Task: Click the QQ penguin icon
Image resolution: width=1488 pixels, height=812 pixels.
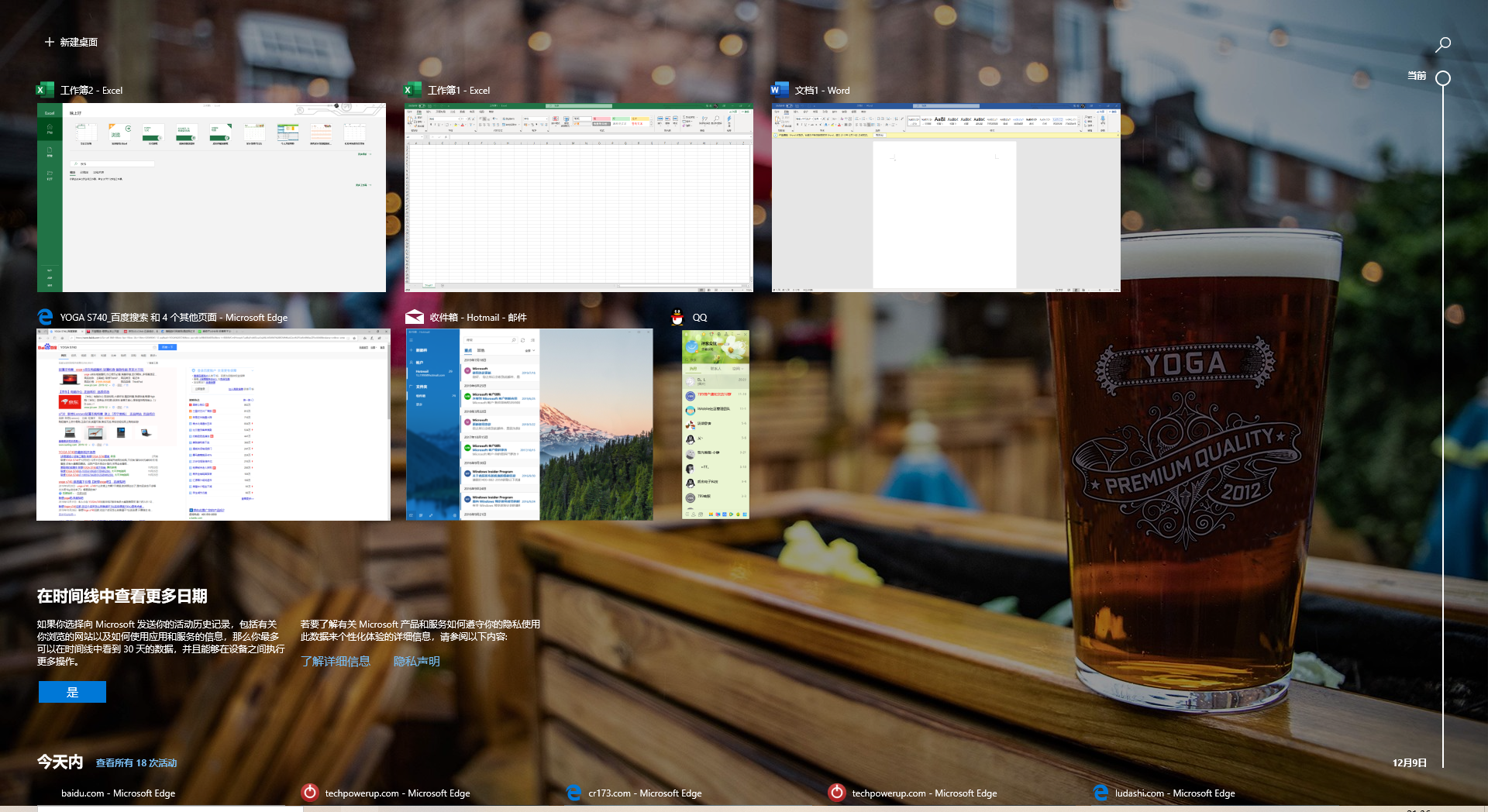Action: coord(677,317)
